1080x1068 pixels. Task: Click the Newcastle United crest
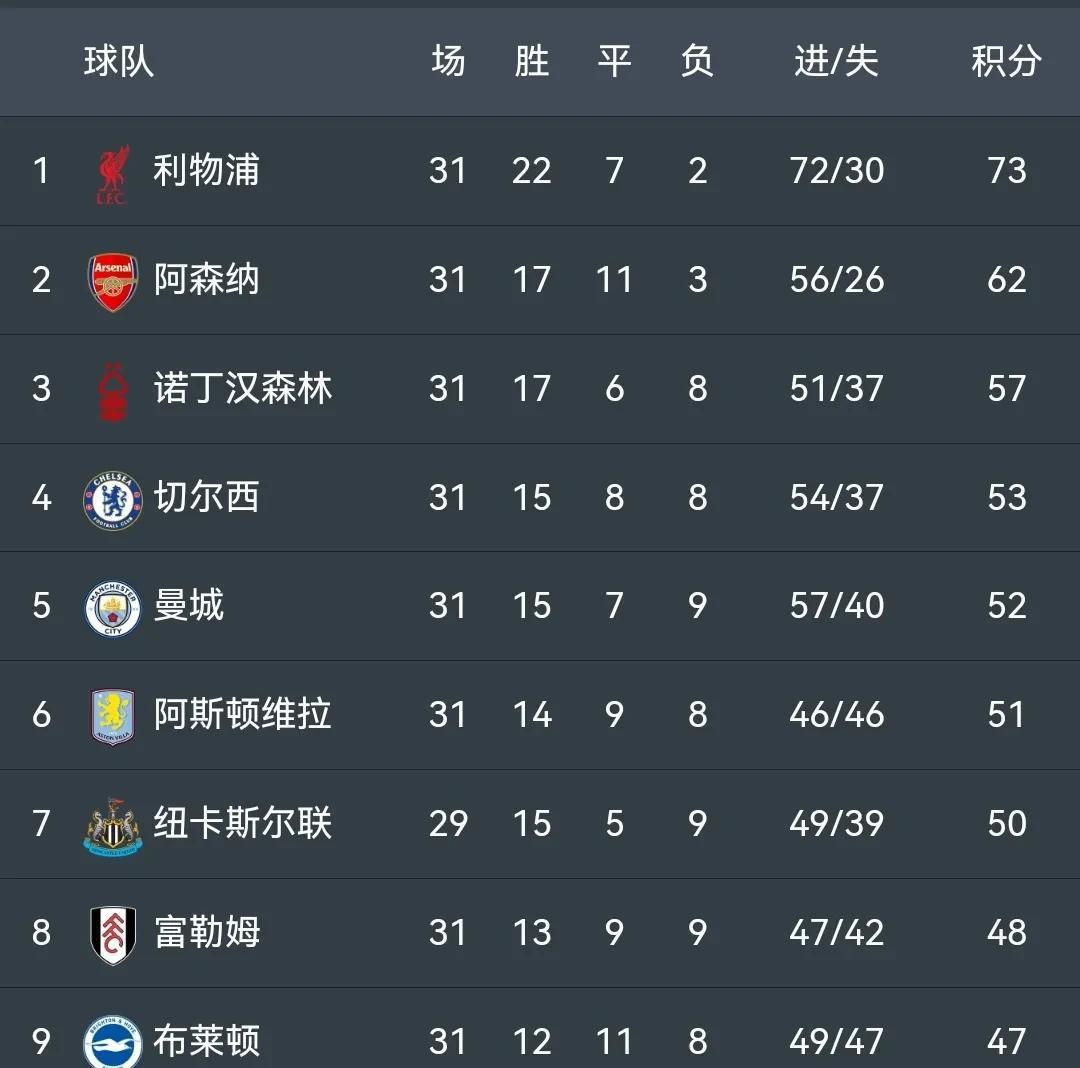pyautogui.click(x=112, y=825)
